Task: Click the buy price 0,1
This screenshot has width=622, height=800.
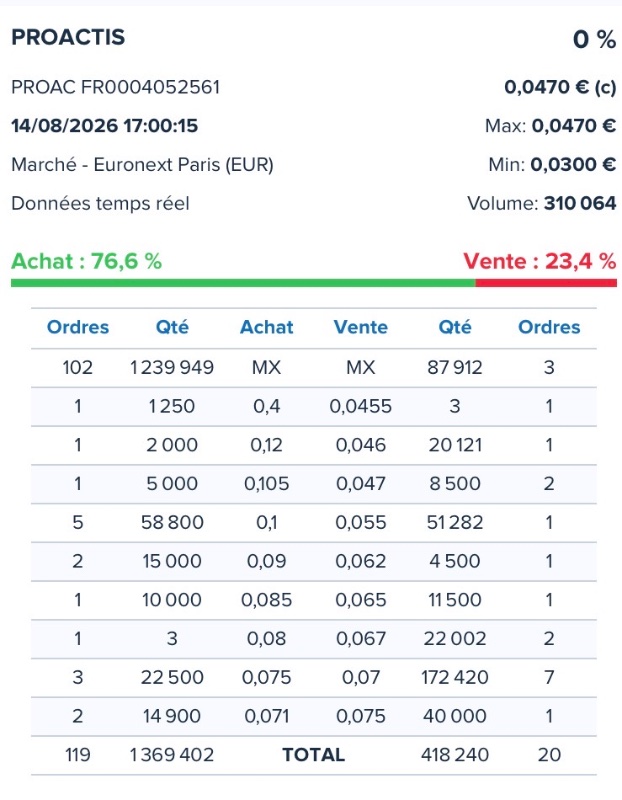Action: tap(266, 522)
